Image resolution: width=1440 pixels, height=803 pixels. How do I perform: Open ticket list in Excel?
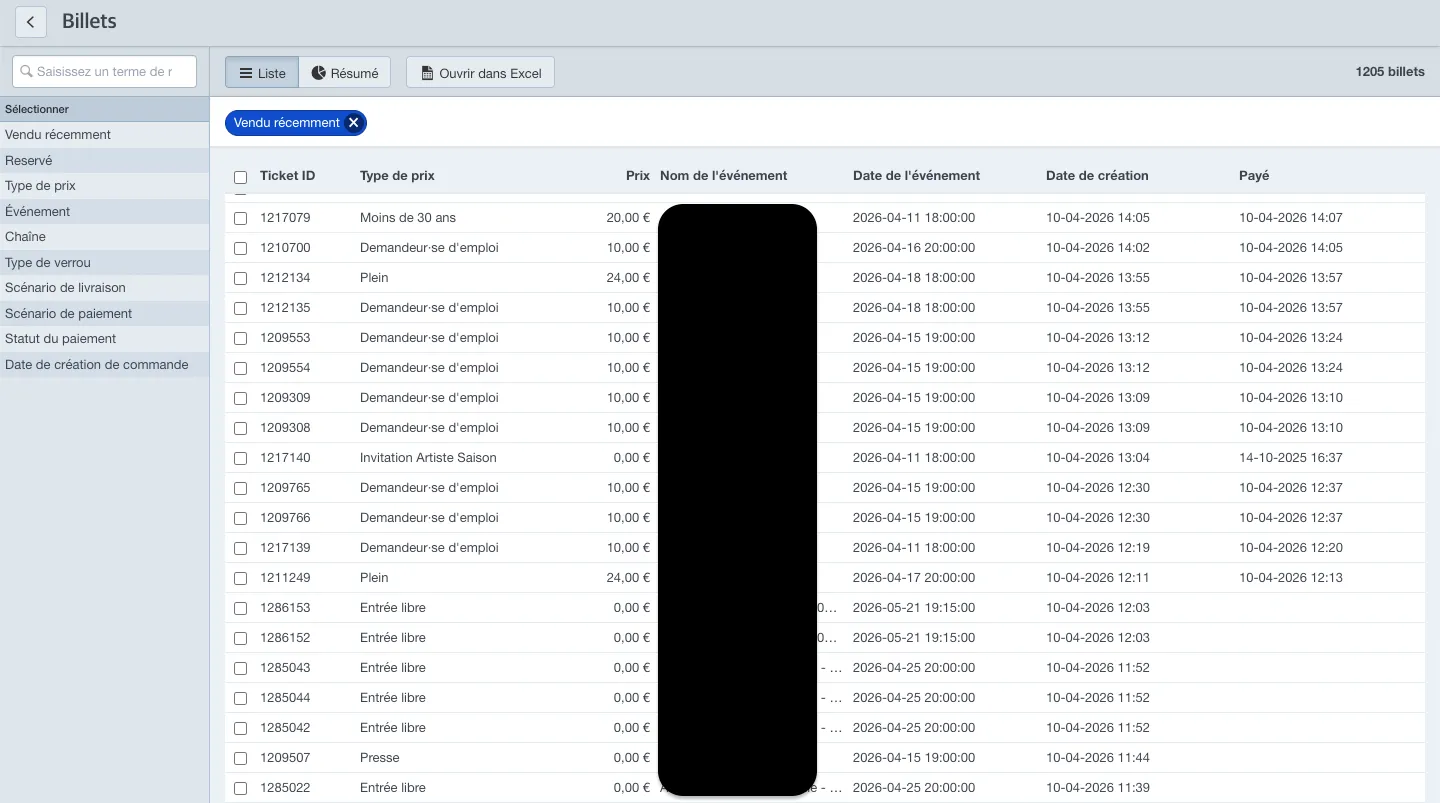[480, 73]
